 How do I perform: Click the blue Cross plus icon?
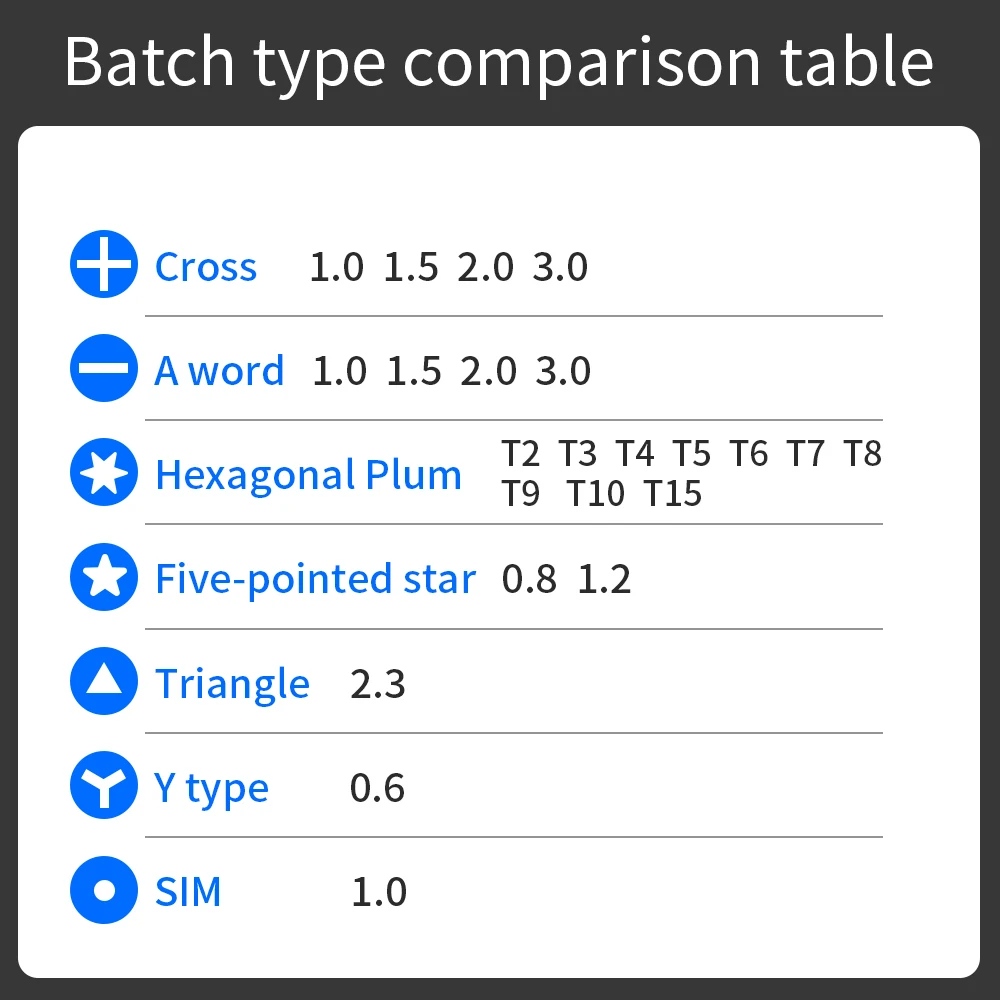pyautogui.click(x=104, y=264)
